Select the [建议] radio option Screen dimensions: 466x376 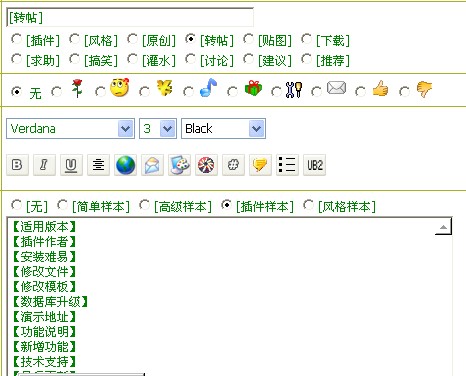[x=248, y=59]
